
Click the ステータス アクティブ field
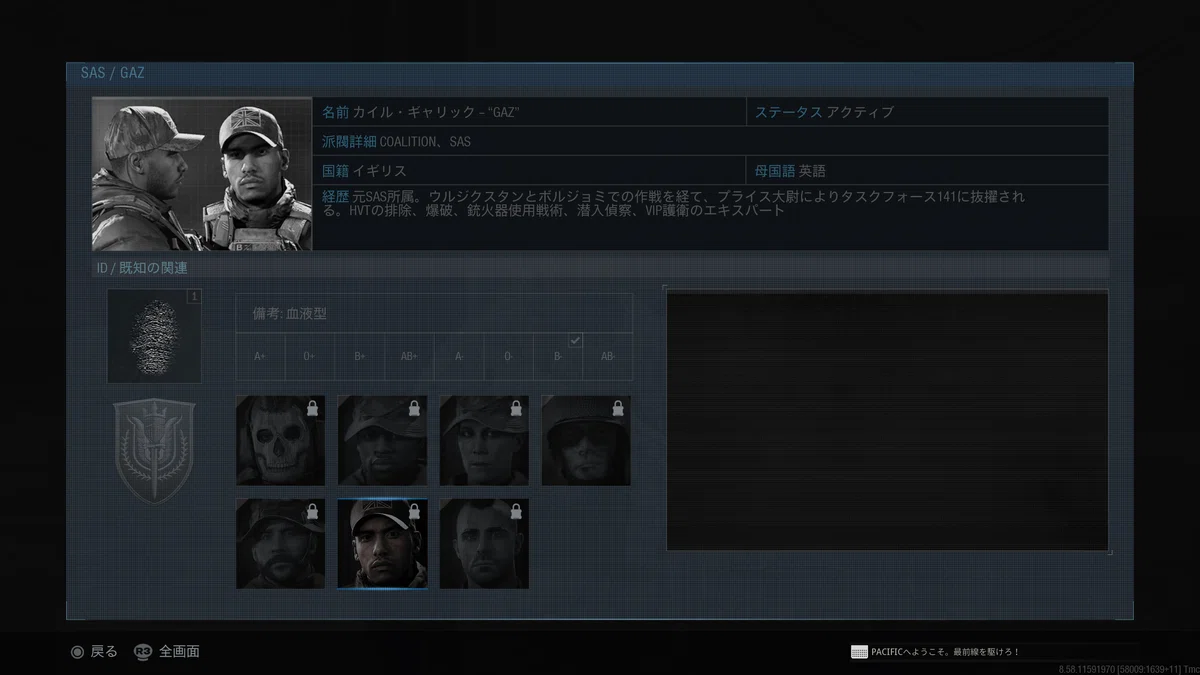coord(927,112)
